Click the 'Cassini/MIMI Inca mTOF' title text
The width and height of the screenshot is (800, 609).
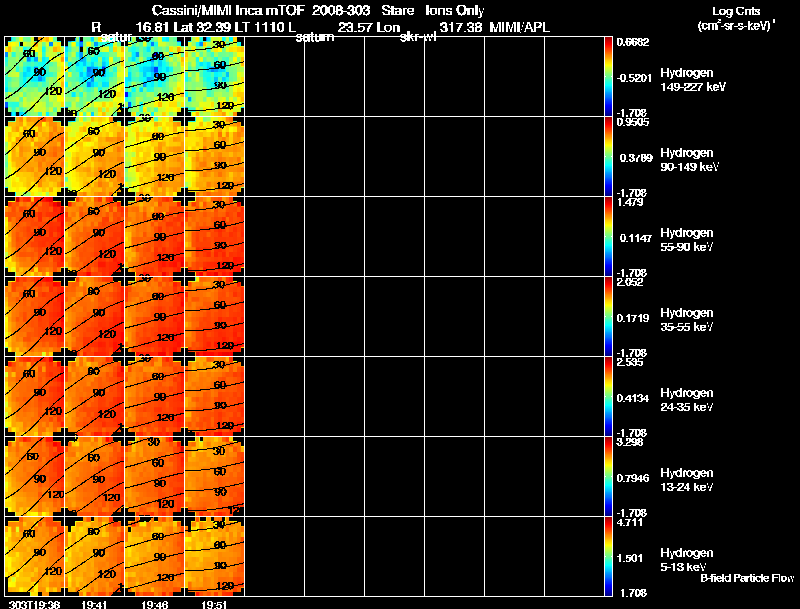(x=228, y=11)
